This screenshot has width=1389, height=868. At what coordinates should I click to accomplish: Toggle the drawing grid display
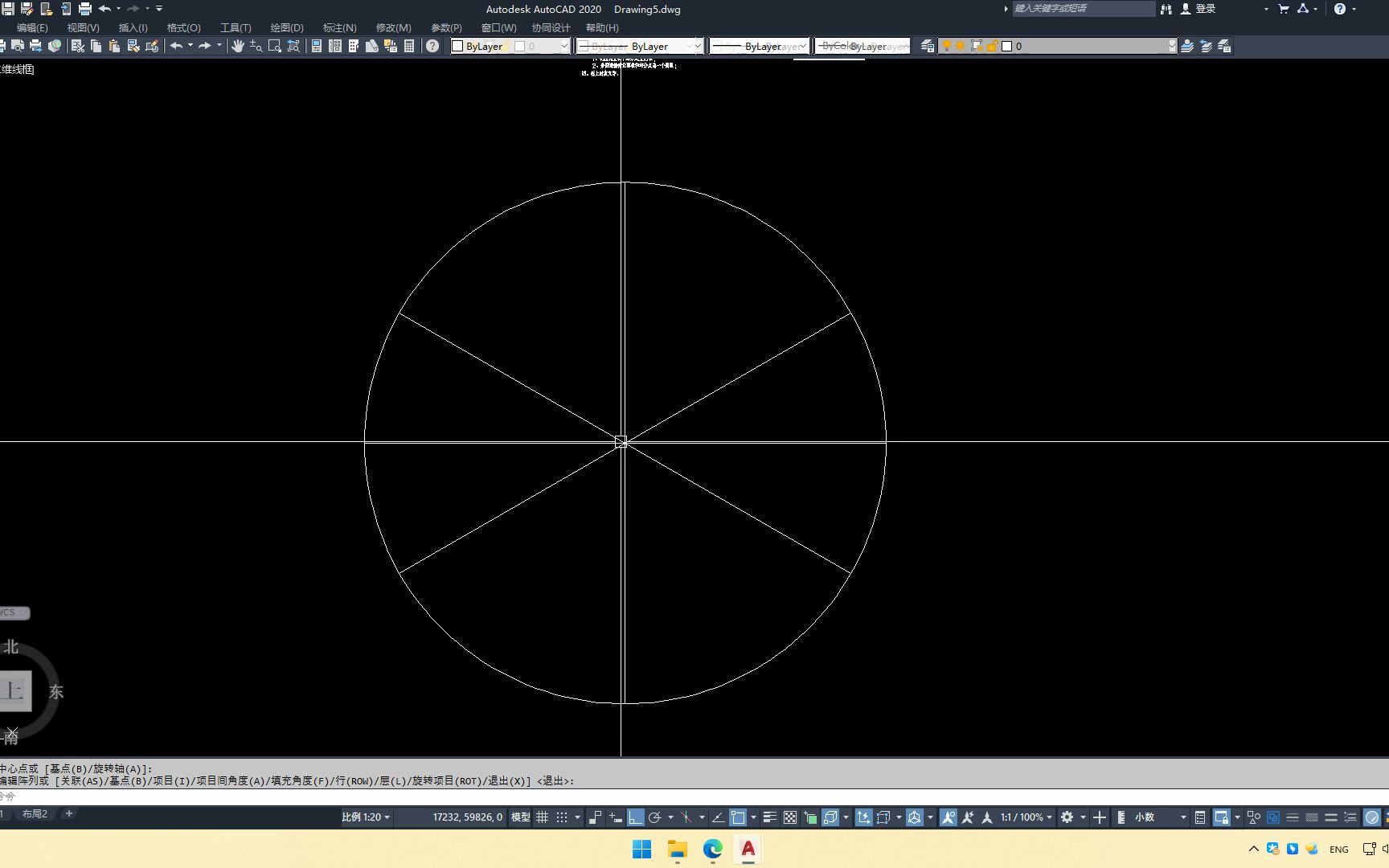coord(543,817)
